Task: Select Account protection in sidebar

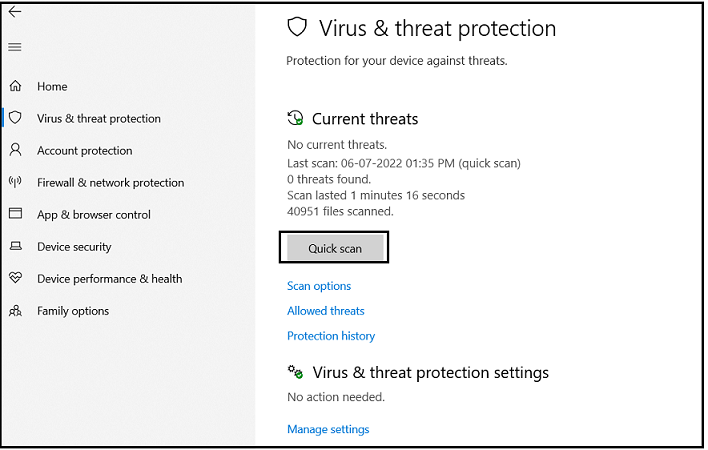Action: click(84, 151)
